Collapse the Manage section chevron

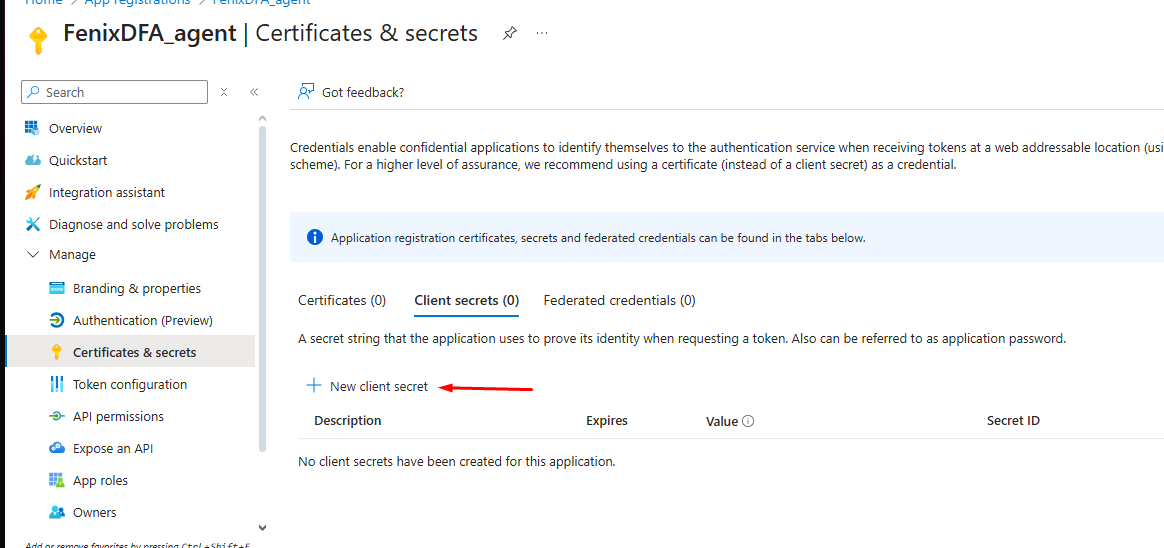32,255
